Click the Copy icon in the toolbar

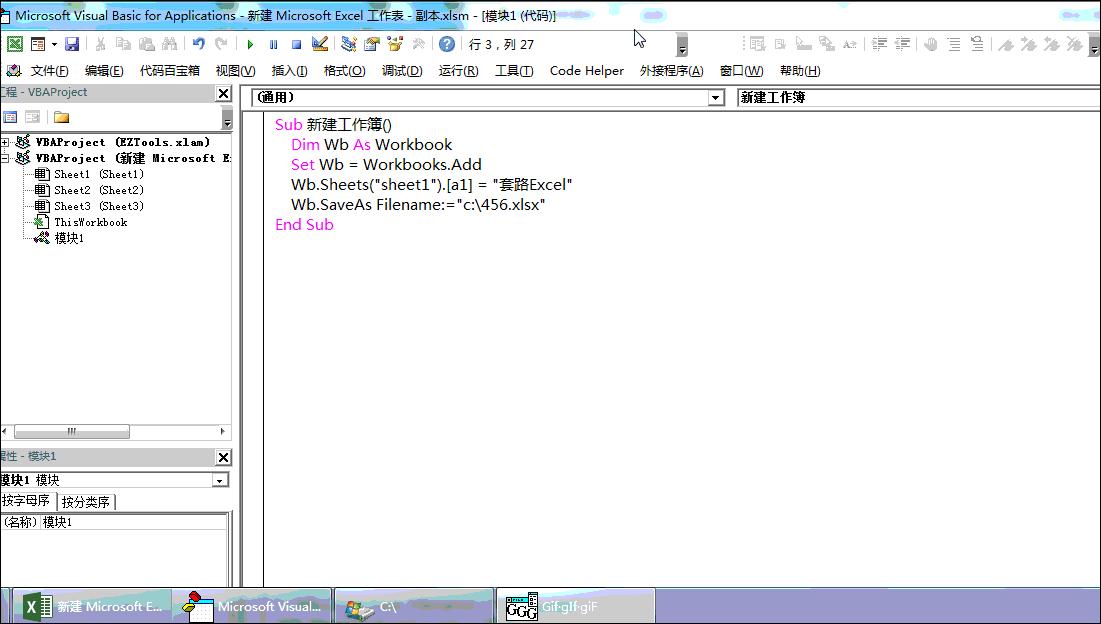click(123, 44)
